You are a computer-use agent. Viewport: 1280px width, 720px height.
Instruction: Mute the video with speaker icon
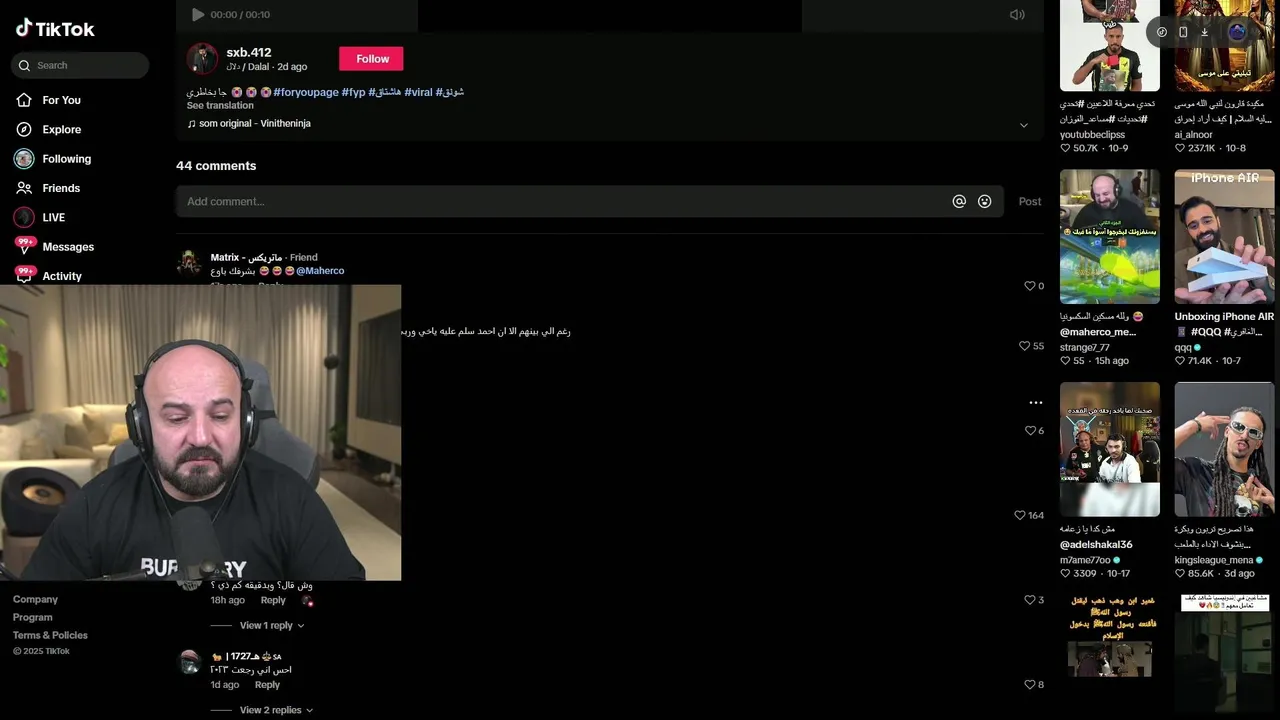pyautogui.click(x=1017, y=15)
